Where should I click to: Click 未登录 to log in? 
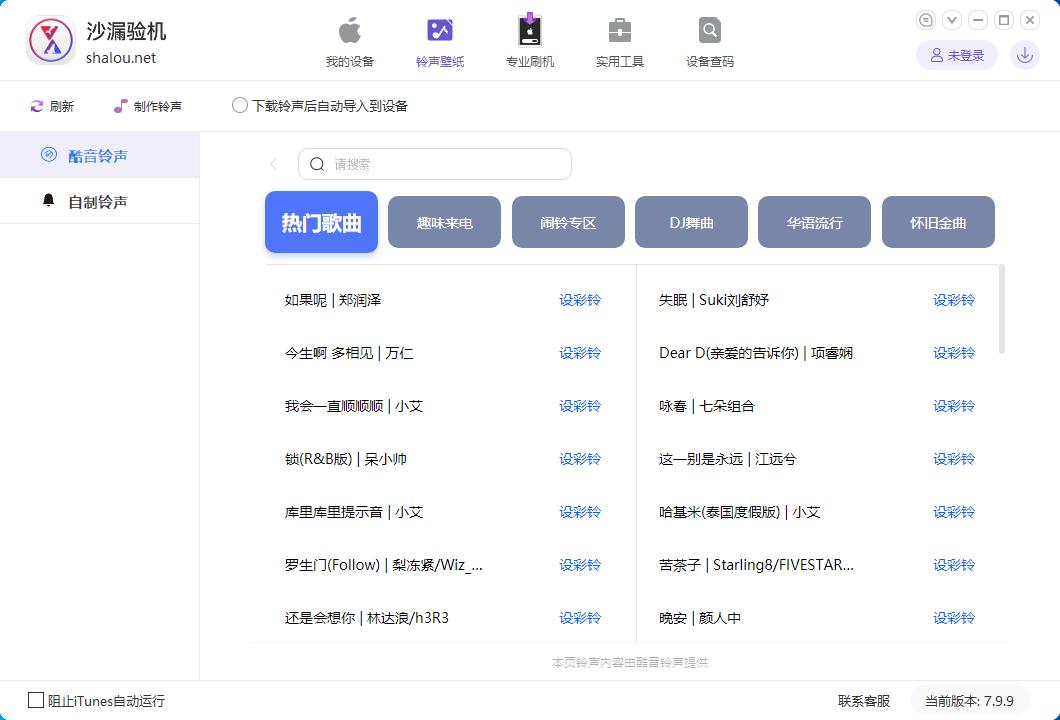tap(956, 54)
